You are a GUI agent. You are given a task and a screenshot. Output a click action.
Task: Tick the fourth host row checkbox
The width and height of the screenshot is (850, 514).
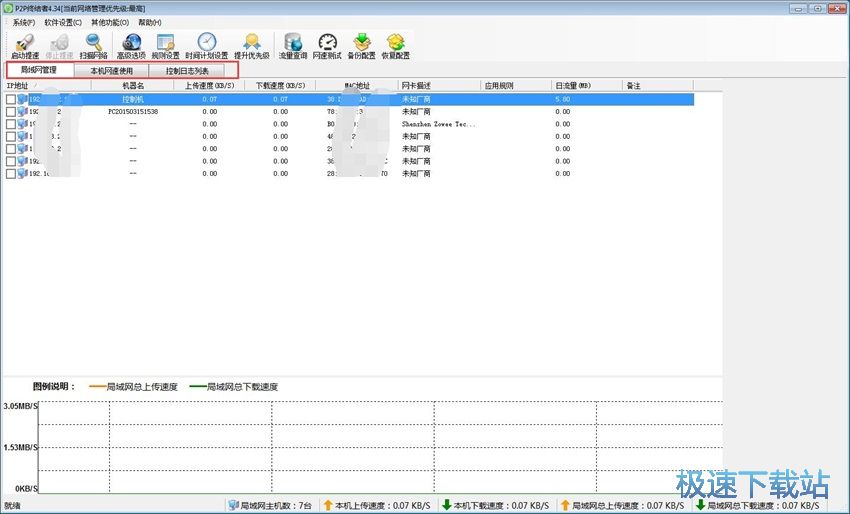click(11, 137)
